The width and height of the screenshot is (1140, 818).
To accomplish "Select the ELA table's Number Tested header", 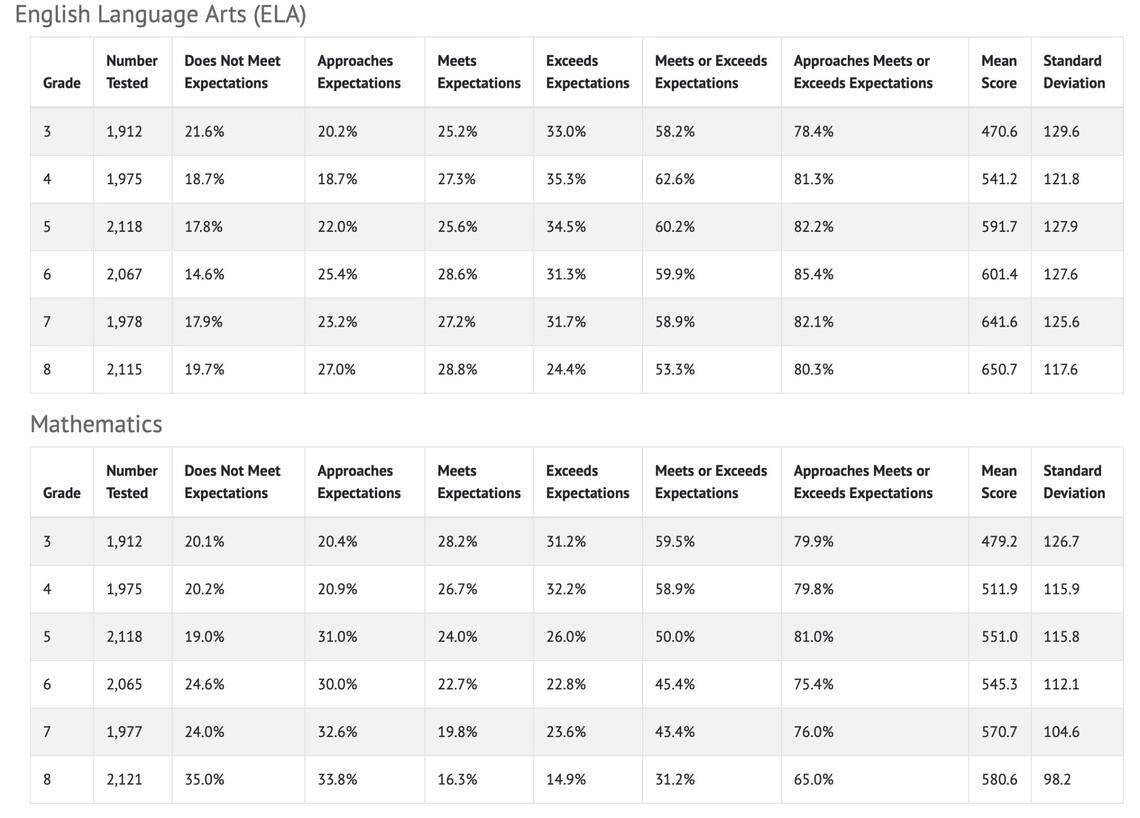I will tap(132, 72).
